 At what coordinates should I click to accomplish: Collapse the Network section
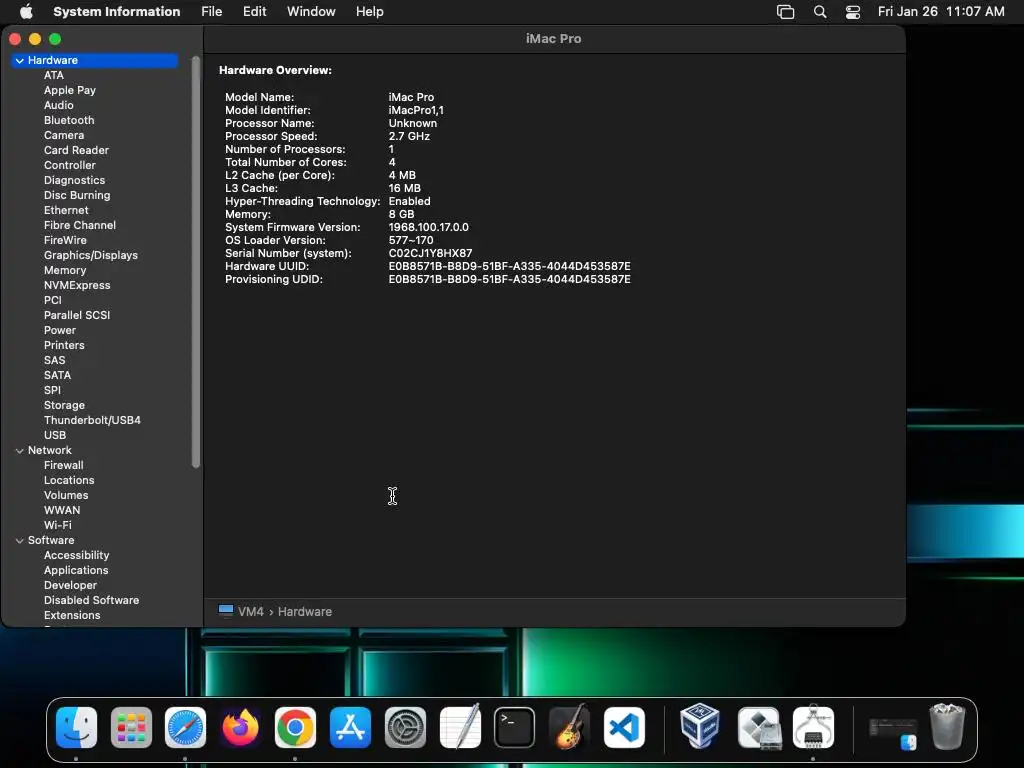20,451
